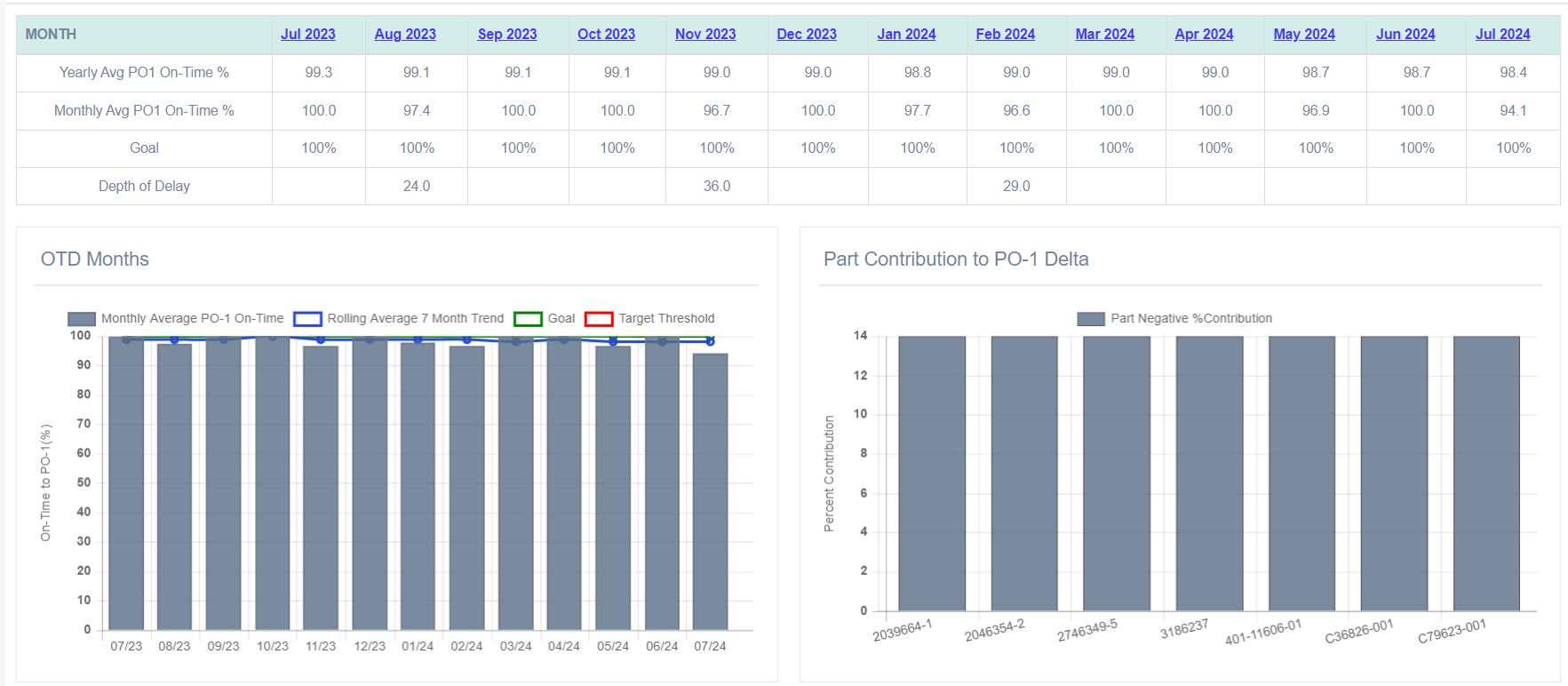Select the May 2024 month header
Image resolution: width=1568 pixels, height=686 pixels.
coord(1304,34)
